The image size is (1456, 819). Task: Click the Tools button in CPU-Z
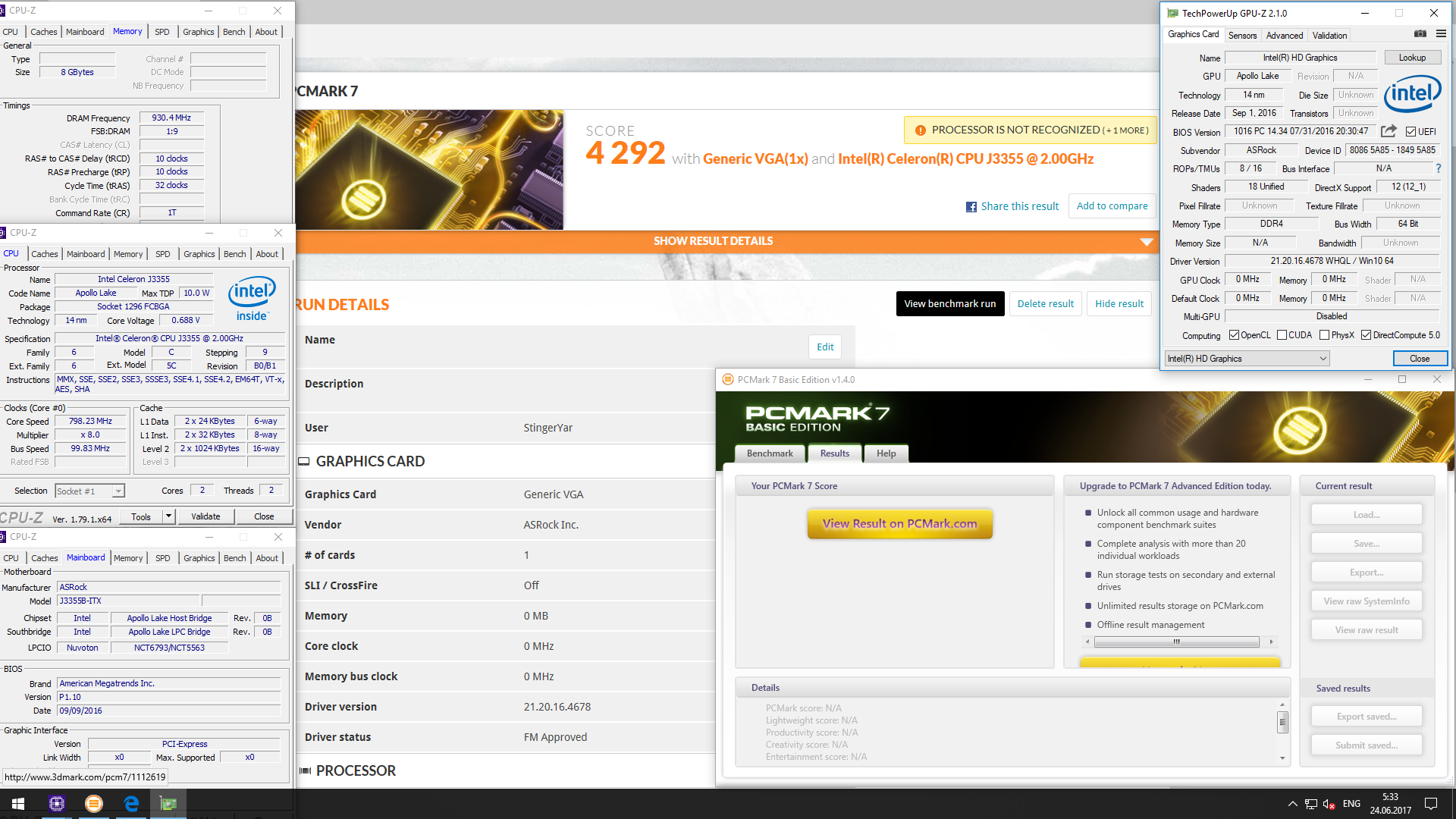pos(141,516)
